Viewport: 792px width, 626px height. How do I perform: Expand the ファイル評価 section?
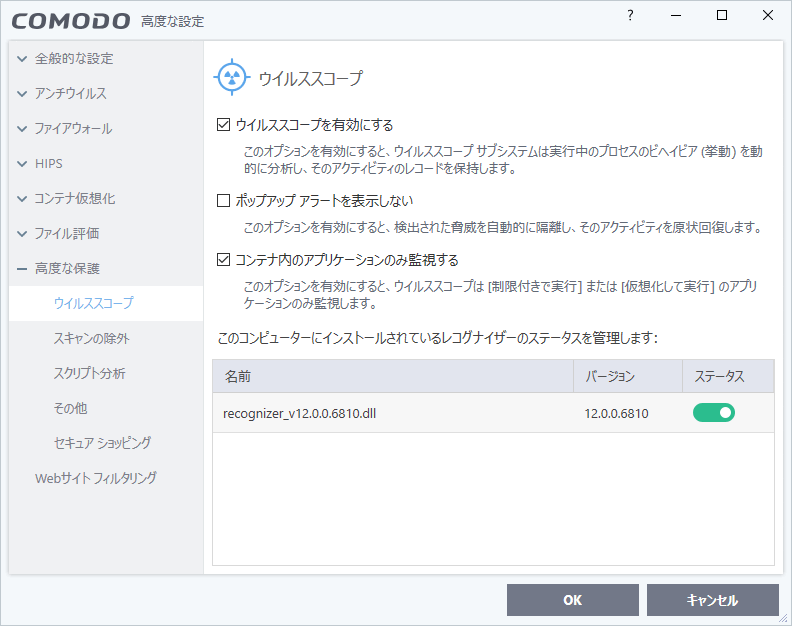point(22,234)
